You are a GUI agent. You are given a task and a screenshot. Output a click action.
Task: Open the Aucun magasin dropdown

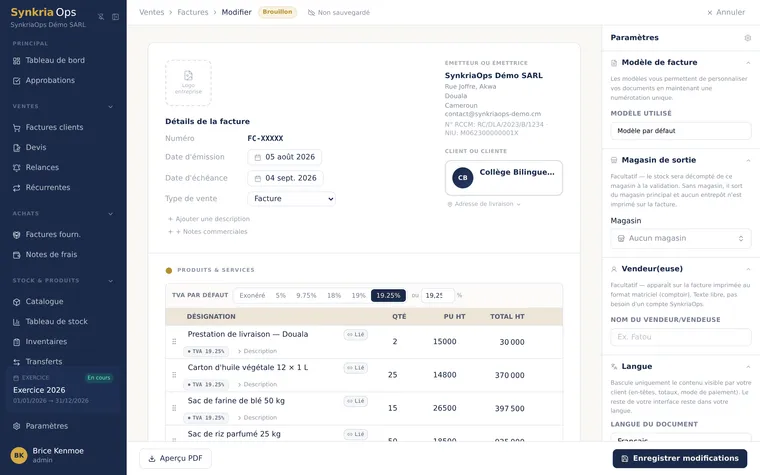coord(681,238)
